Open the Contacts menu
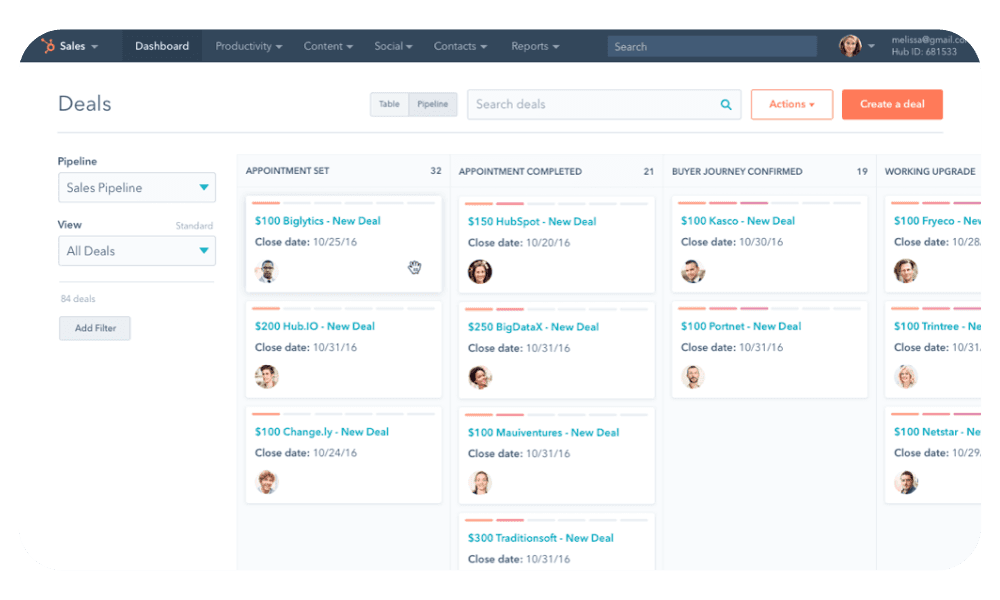This screenshot has height=600, width=1000. pyautogui.click(x=460, y=46)
